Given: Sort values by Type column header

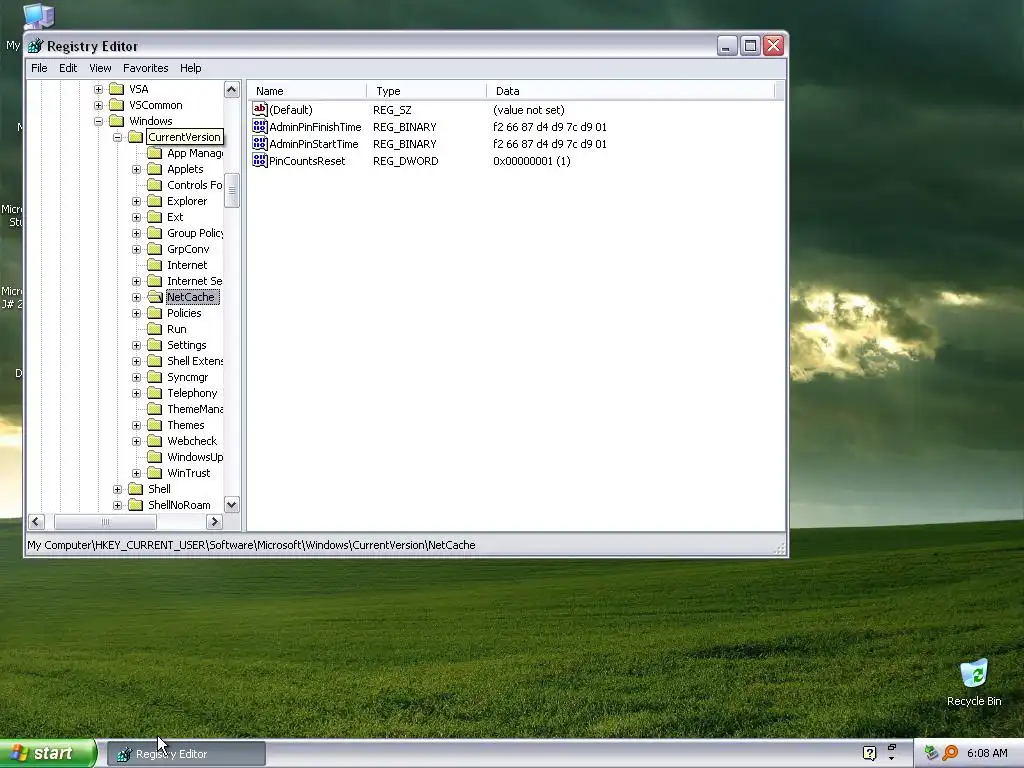Looking at the screenshot, I should [x=426, y=91].
